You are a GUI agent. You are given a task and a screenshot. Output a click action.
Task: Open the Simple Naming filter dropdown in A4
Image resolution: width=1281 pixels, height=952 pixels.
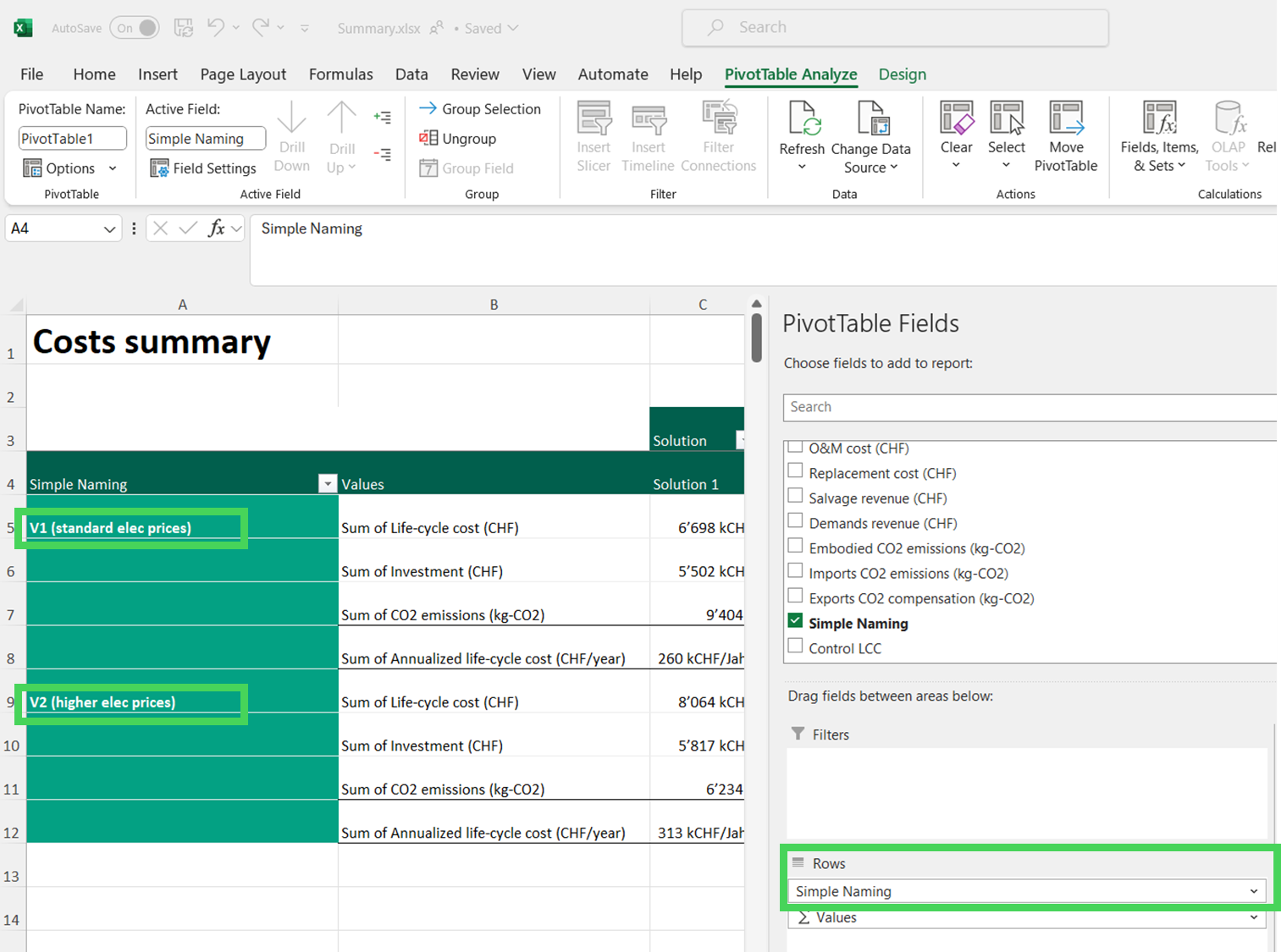point(327,483)
